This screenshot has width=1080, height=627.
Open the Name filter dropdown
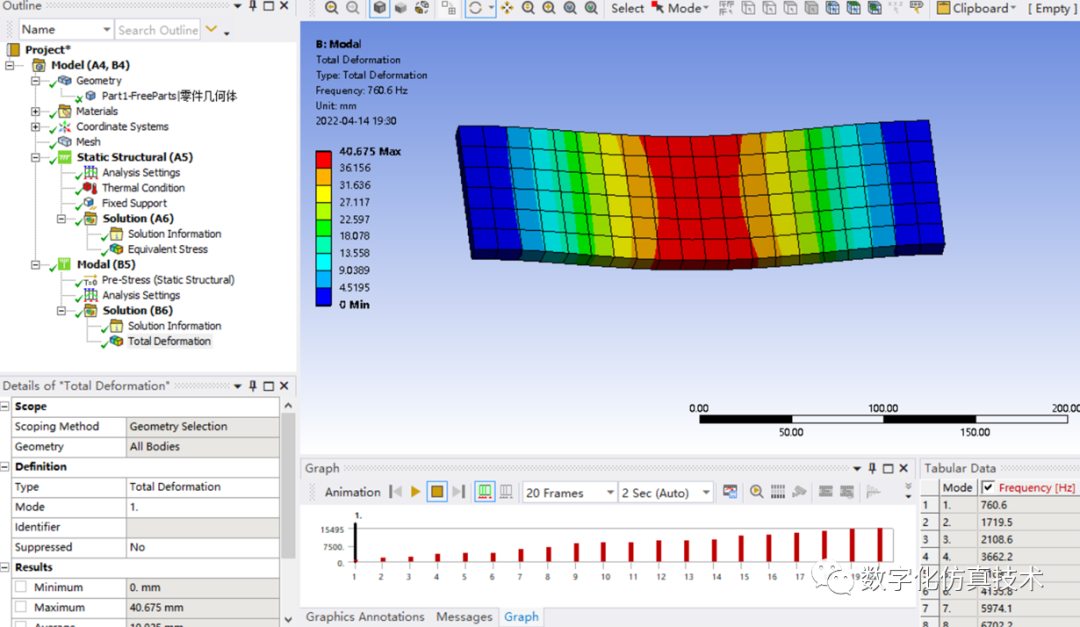pos(106,30)
